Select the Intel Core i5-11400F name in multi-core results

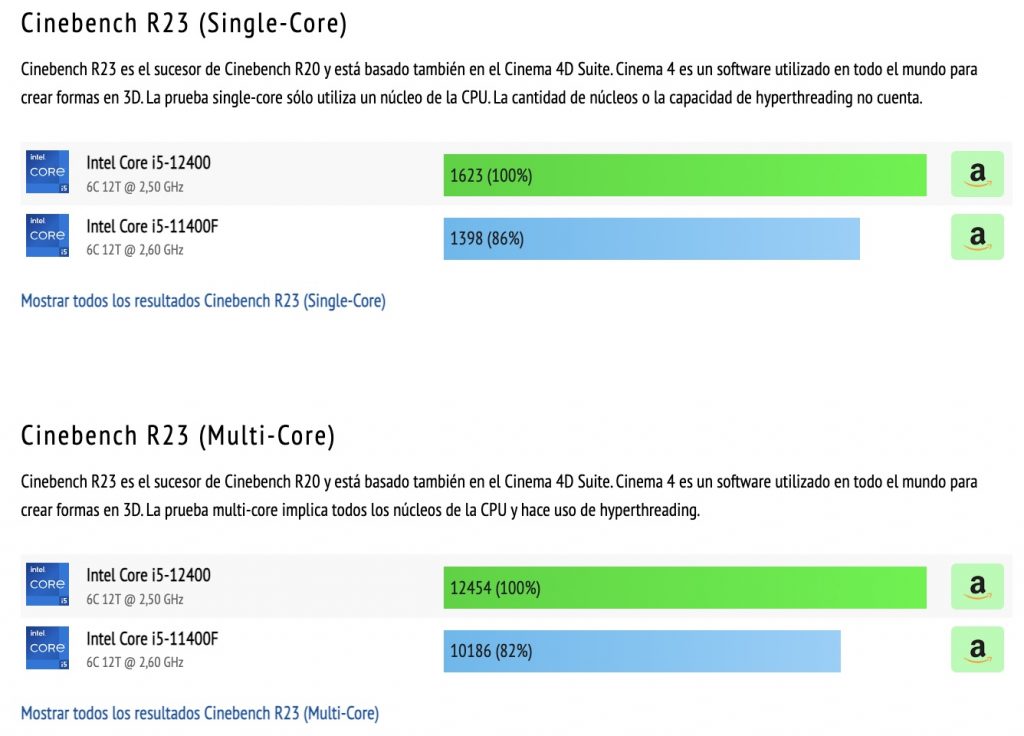pyautogui.click(x=155, y=640)
